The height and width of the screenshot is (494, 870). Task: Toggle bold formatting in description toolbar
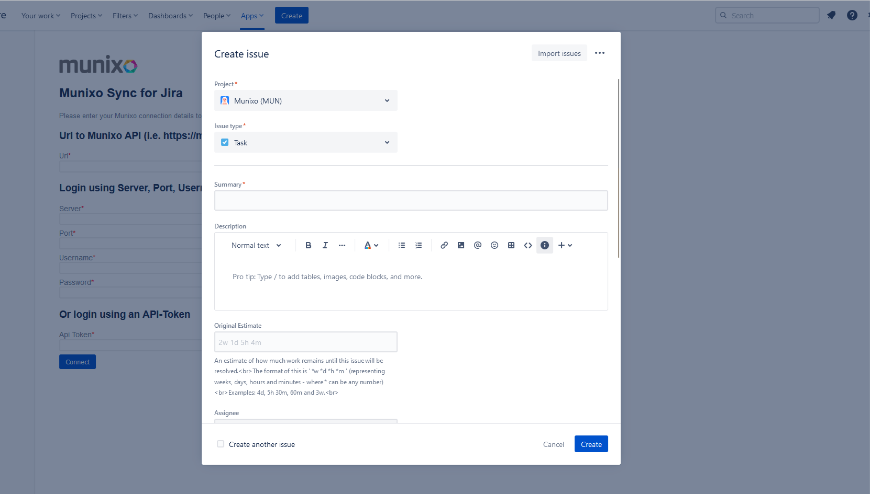(308, 245)
